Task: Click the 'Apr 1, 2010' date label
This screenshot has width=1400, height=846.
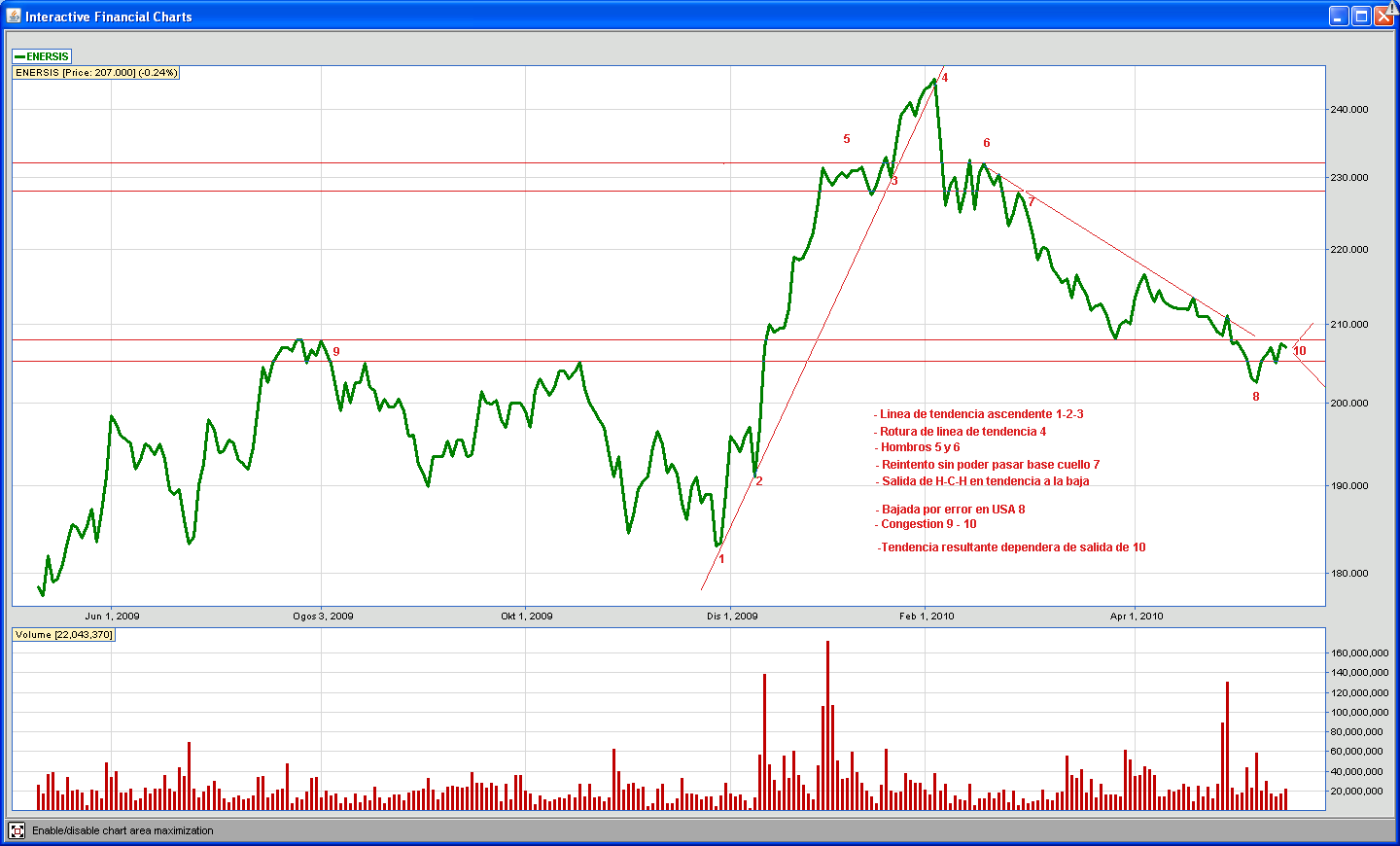Action: pos(1137,617)
